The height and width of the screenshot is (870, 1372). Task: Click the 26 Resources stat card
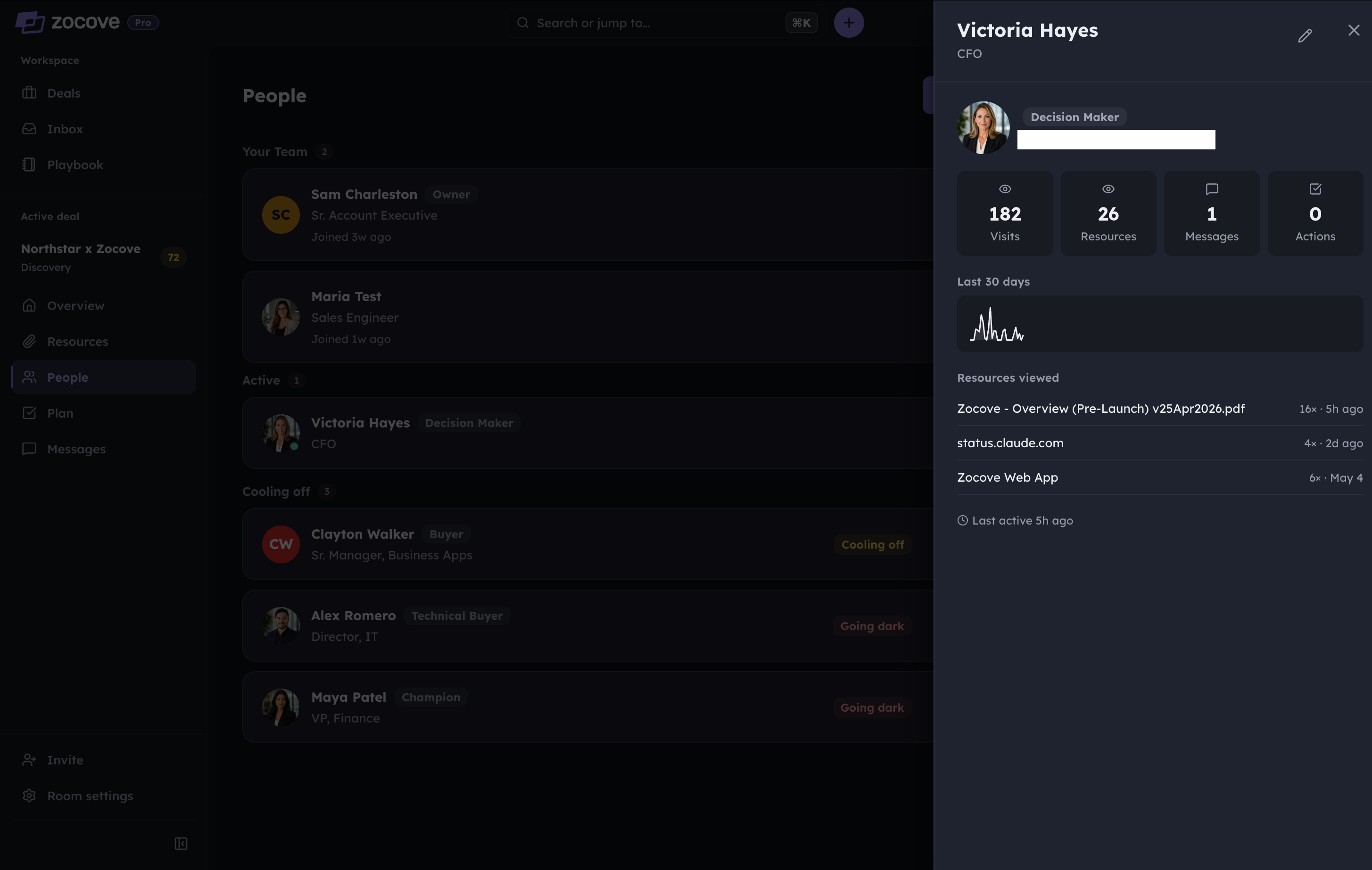tap(1108, 213)
